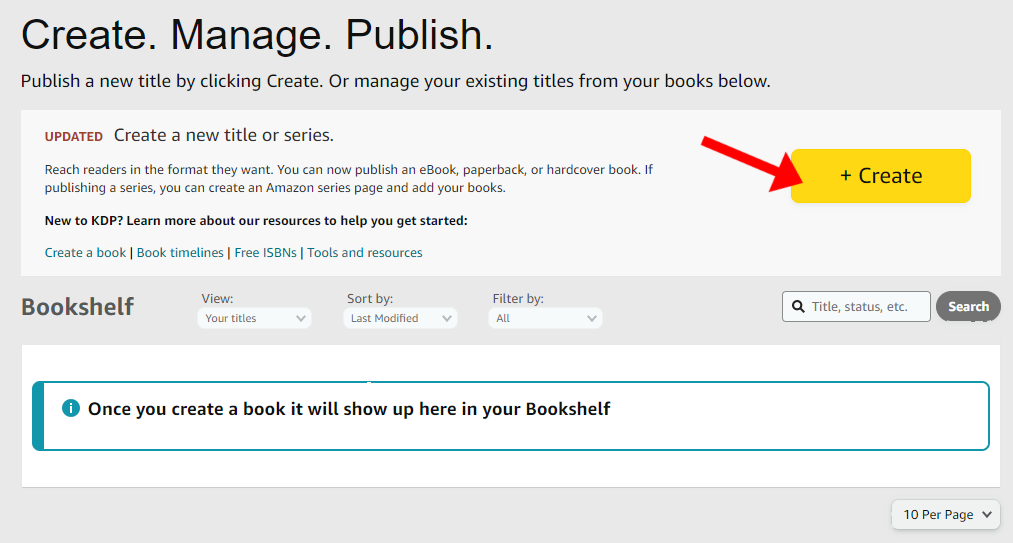
Task: Click 'Create a new title or series.' text
Action: point(224,135)
